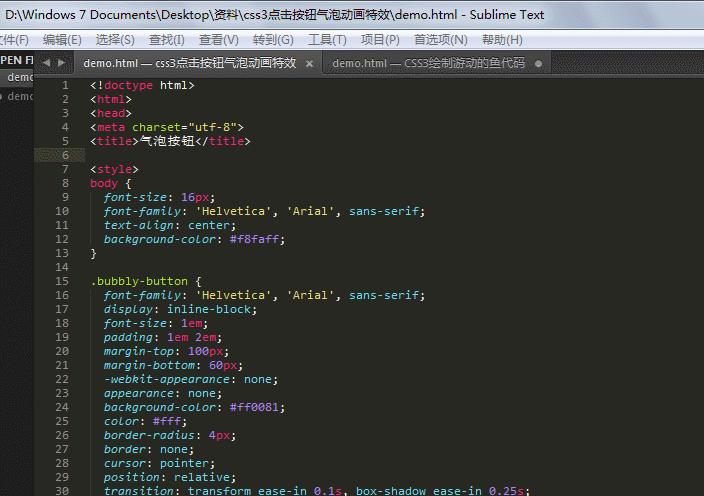Click the OPEN FILES sidebar header
This screenshot has width=704, height=496.
[17, 60]
